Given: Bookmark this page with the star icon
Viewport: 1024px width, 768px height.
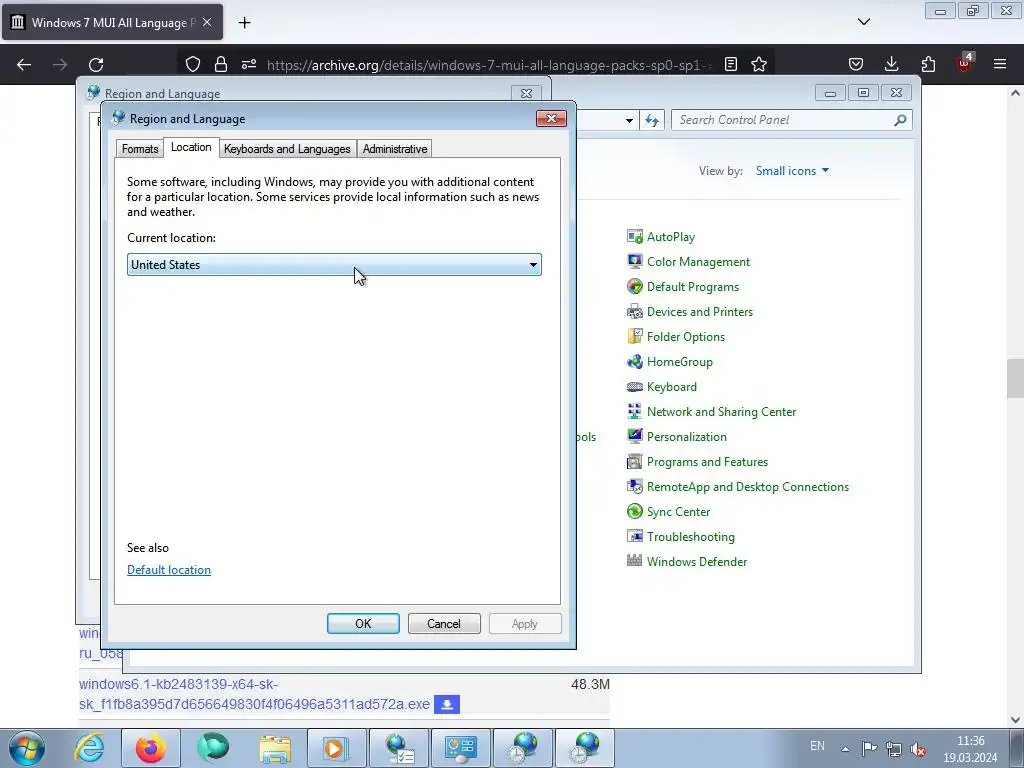Looking at the screenshot, I should point(759,64).
